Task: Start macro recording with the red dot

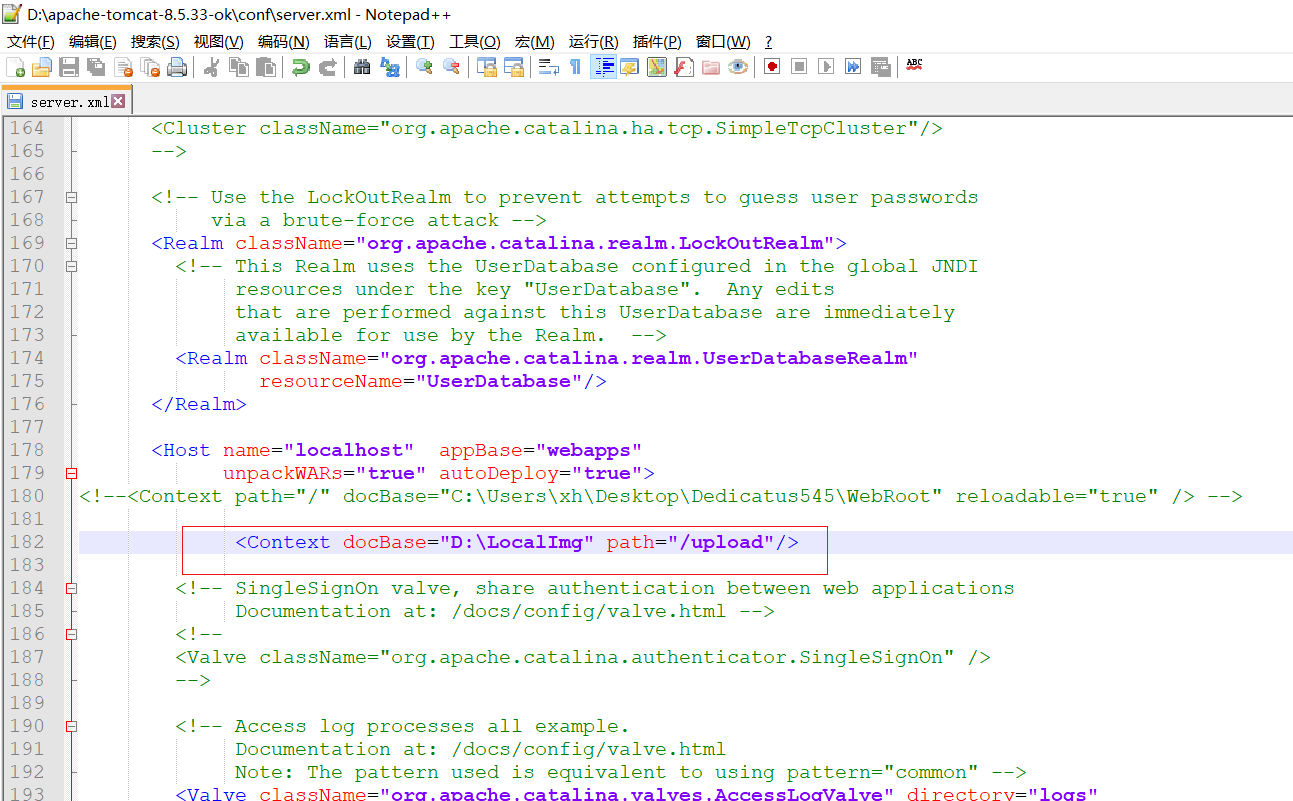Action: (x=772, y=67)
